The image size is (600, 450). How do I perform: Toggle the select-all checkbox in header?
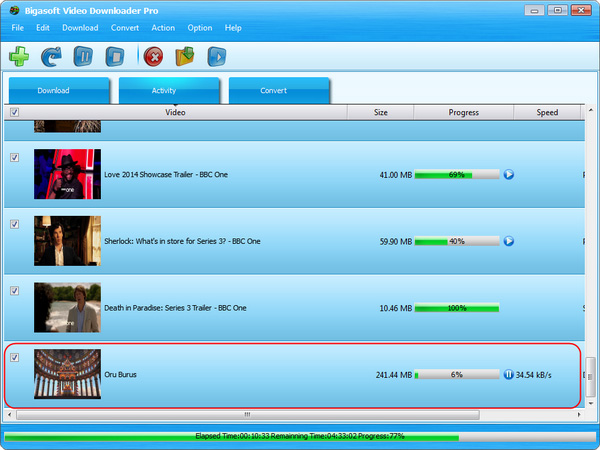click(14, 112)
